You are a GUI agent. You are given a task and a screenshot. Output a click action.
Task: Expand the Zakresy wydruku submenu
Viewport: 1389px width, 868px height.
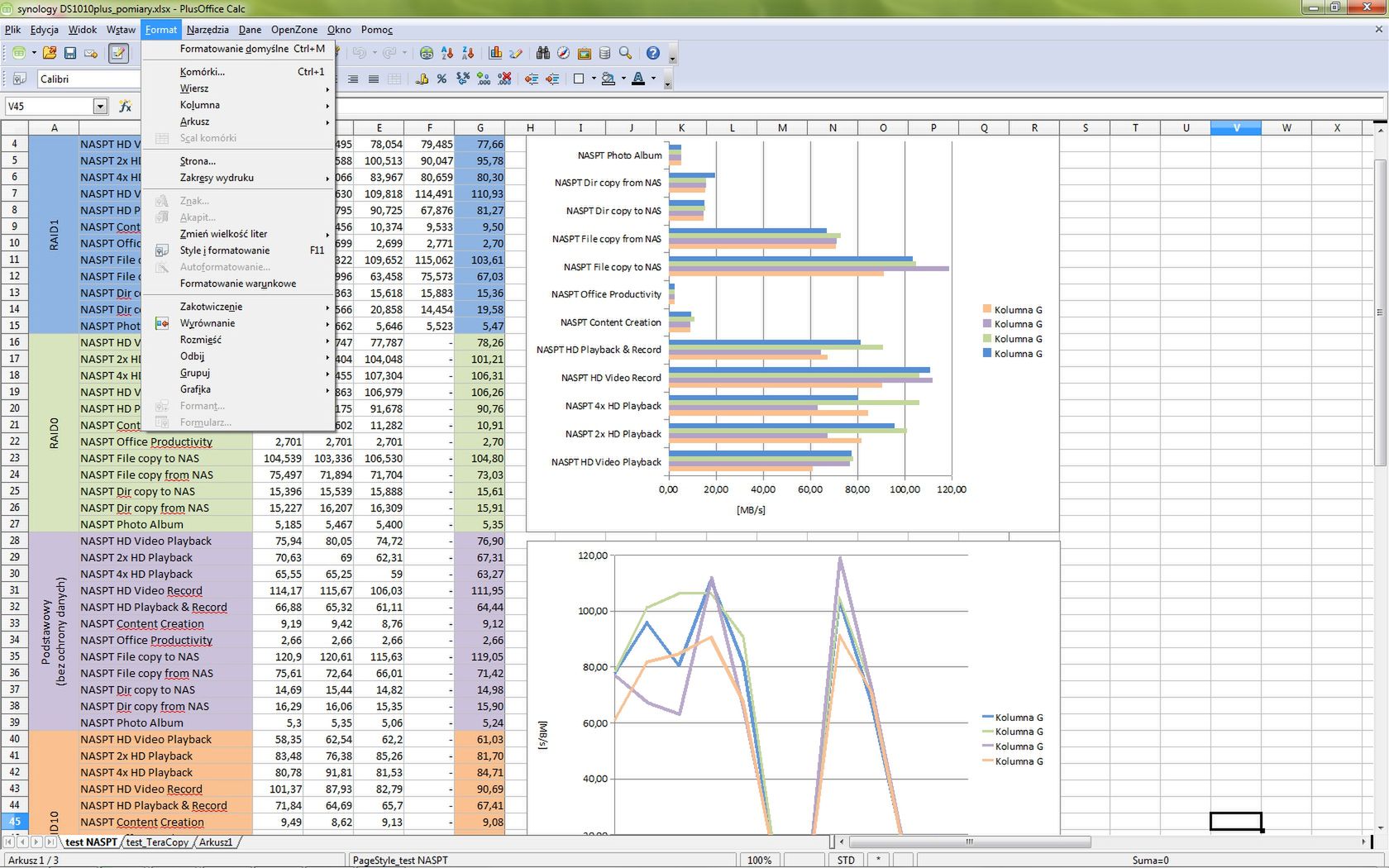(238, 178)
